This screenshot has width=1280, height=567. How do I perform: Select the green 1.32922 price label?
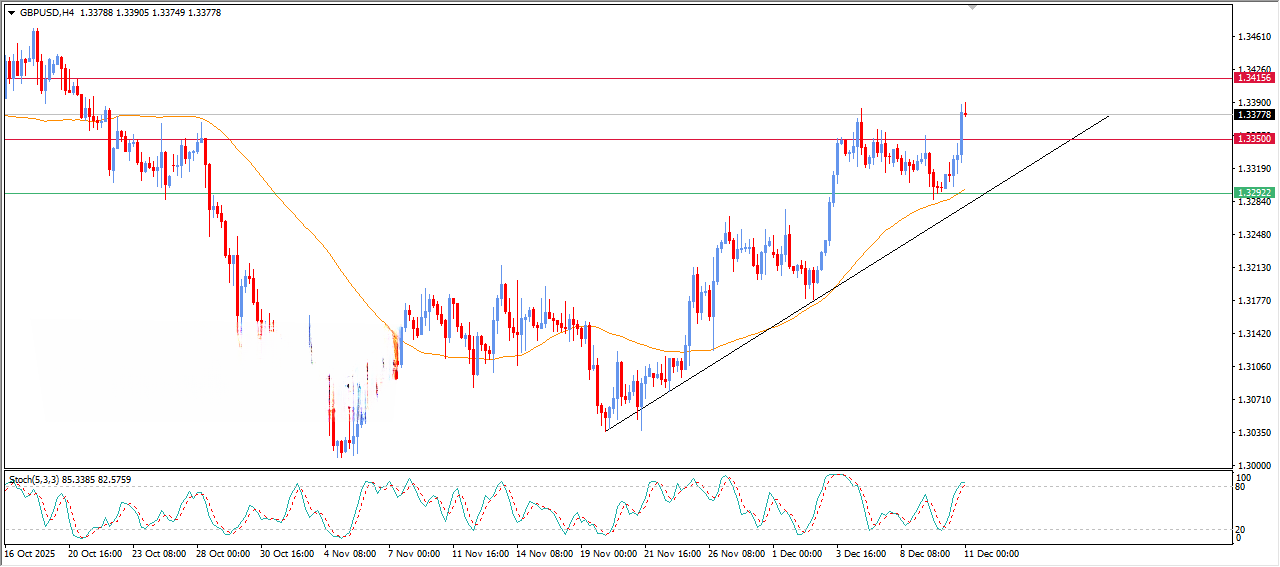click(1254, 193)
